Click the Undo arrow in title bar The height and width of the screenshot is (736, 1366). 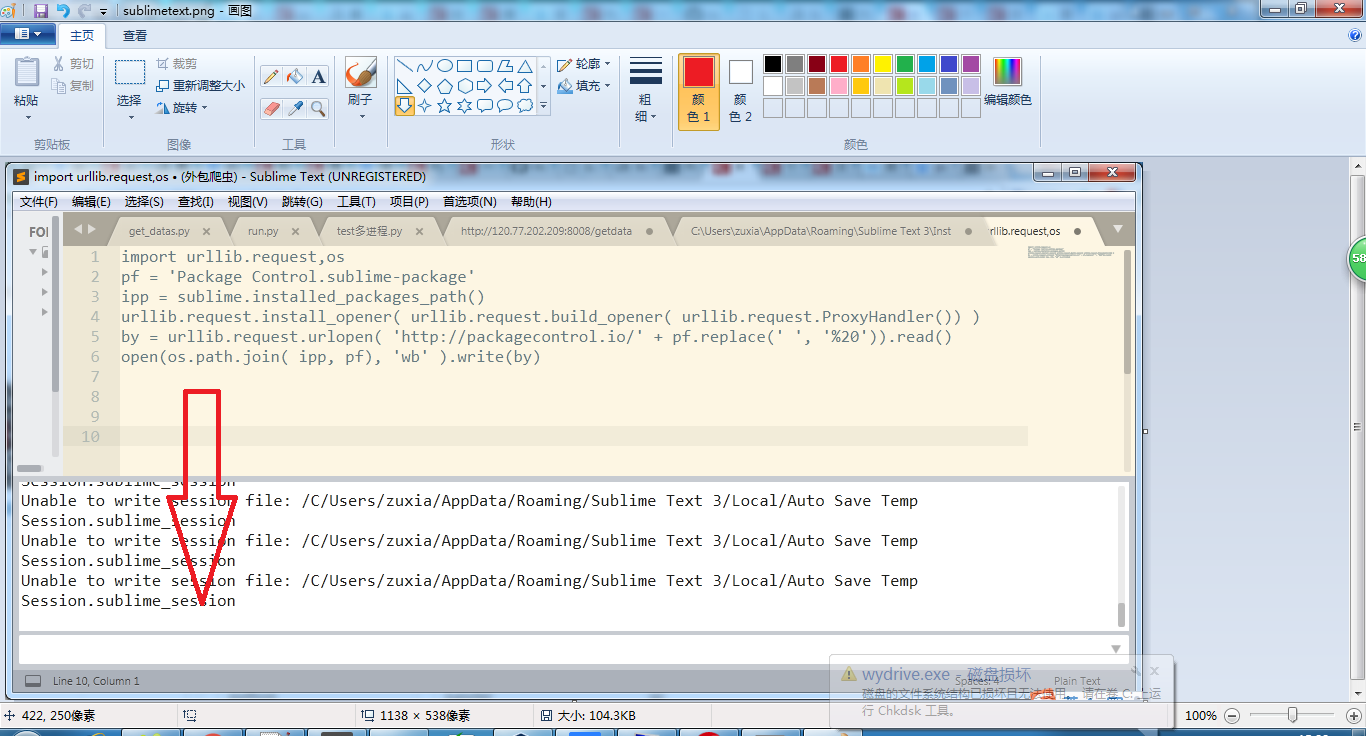(63, 11)
